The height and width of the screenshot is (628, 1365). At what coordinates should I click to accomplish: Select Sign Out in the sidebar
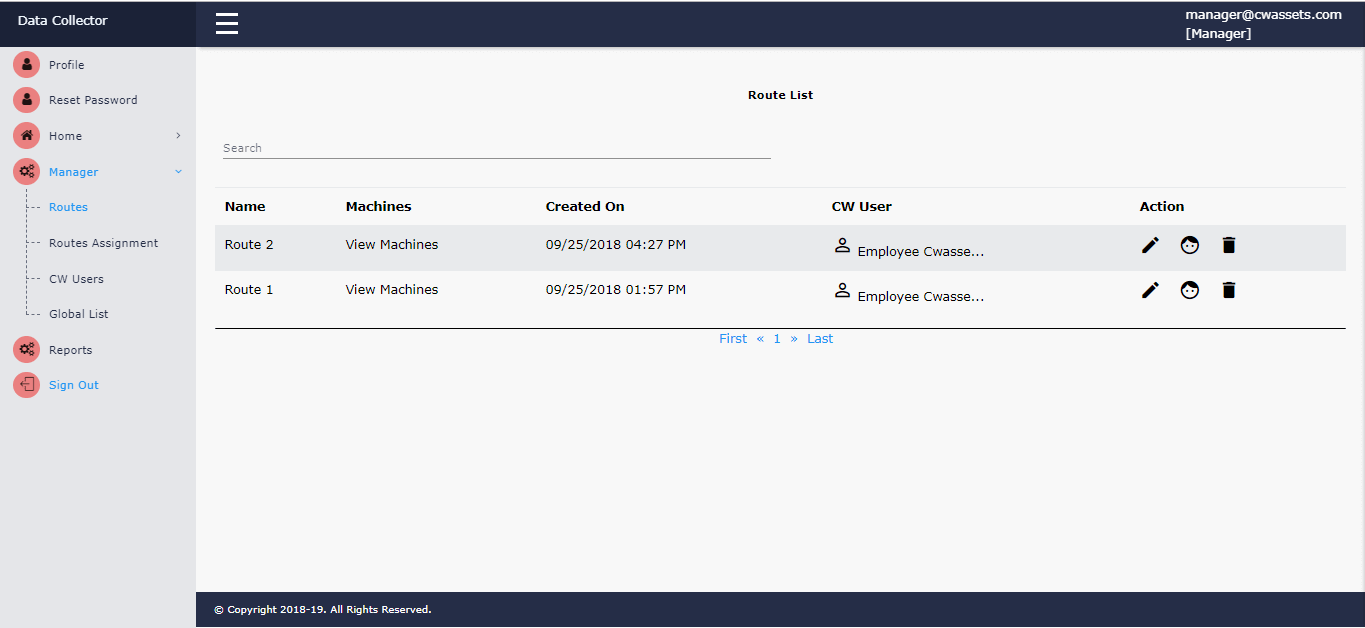tap(74, 385)
